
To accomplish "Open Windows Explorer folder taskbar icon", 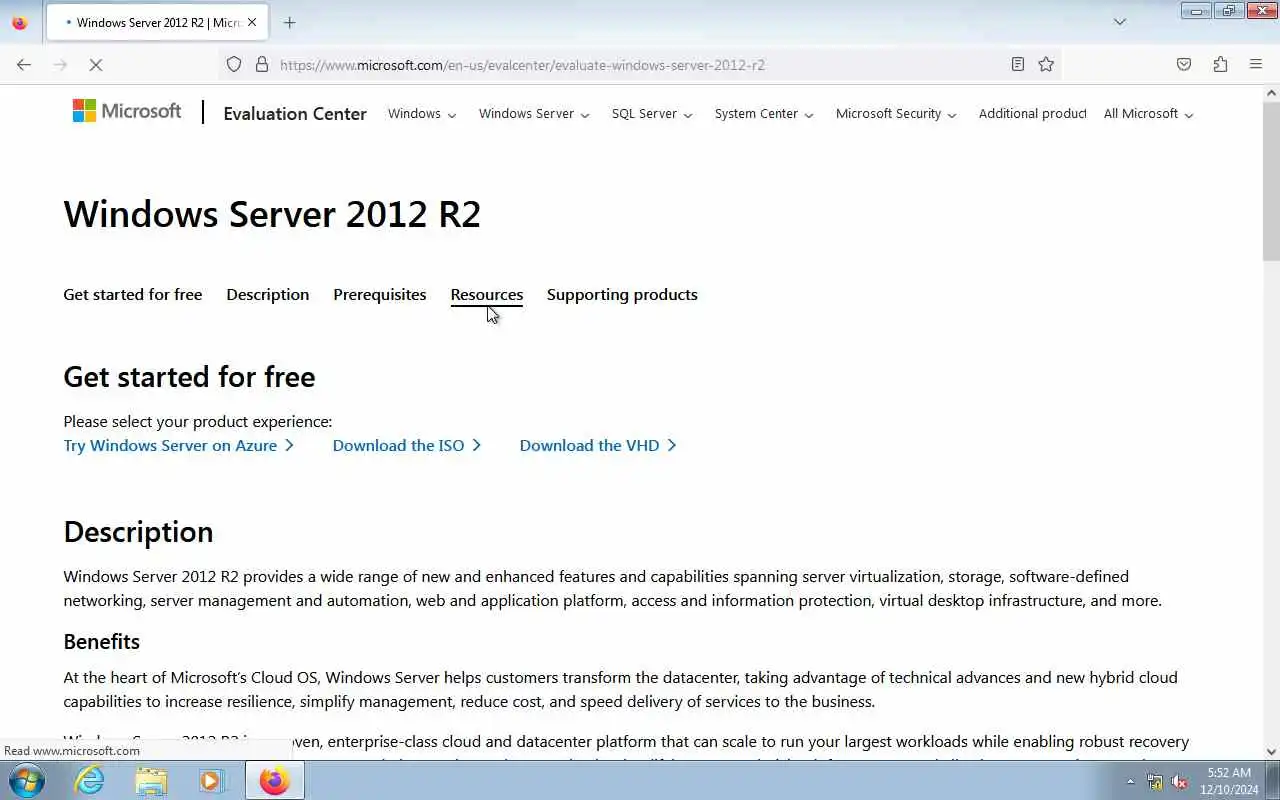I will pos(151,780).
